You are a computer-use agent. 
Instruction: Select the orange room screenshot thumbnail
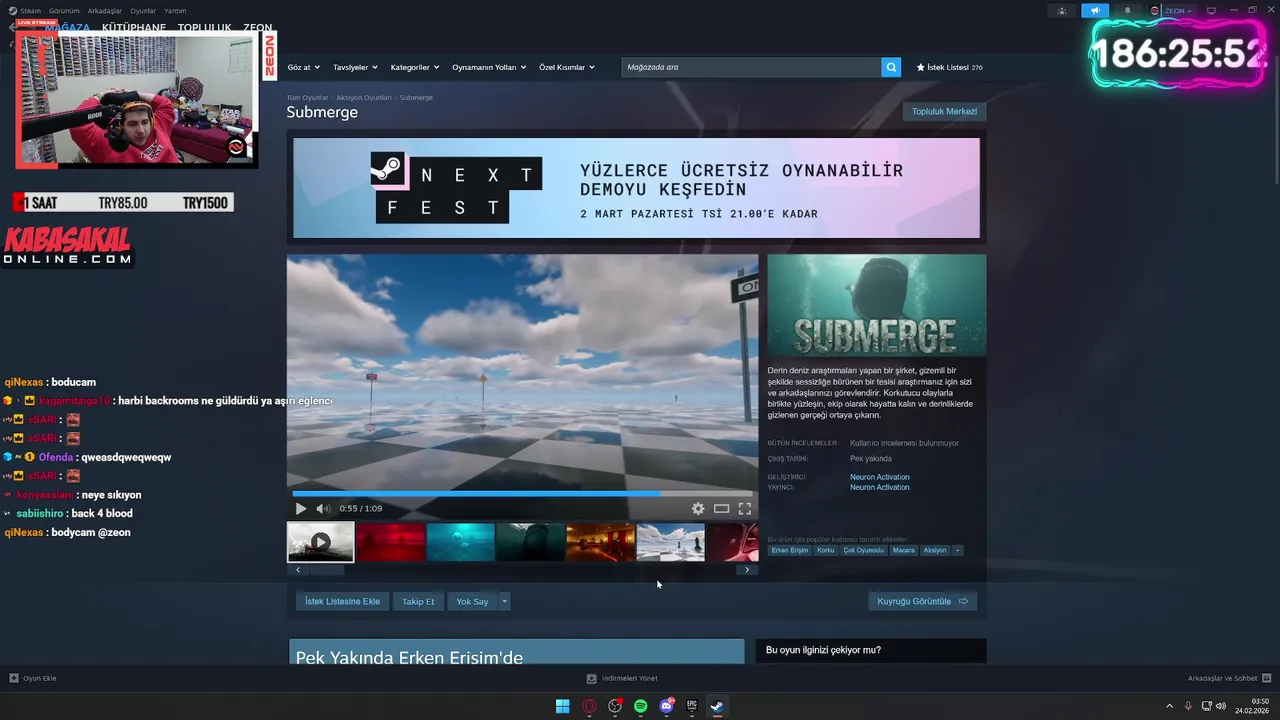click(601, 542)
